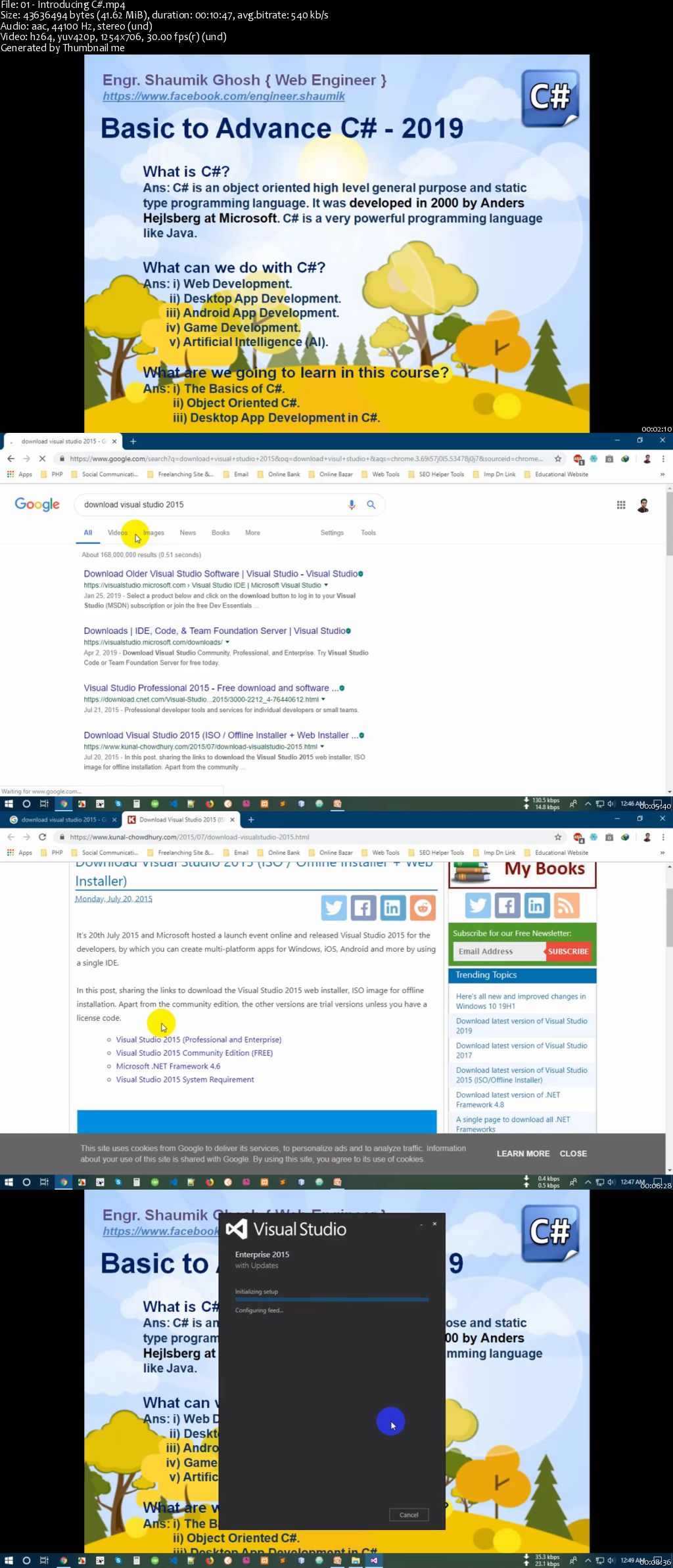Click the Visual Studio installer progress bar
This screenshot has width=673, height=1568.
(x=332, y=1299)
